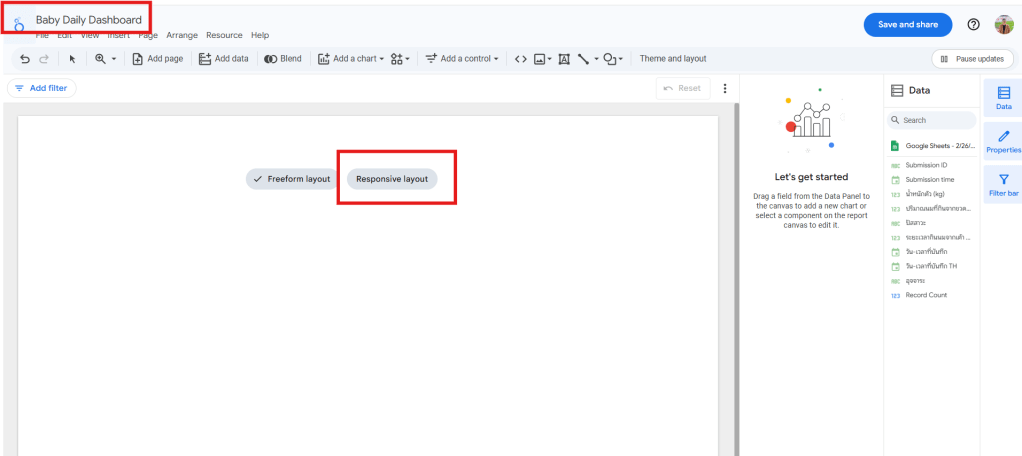Open Theme and layout settings
1022x456 pixels.
point(672,59)
